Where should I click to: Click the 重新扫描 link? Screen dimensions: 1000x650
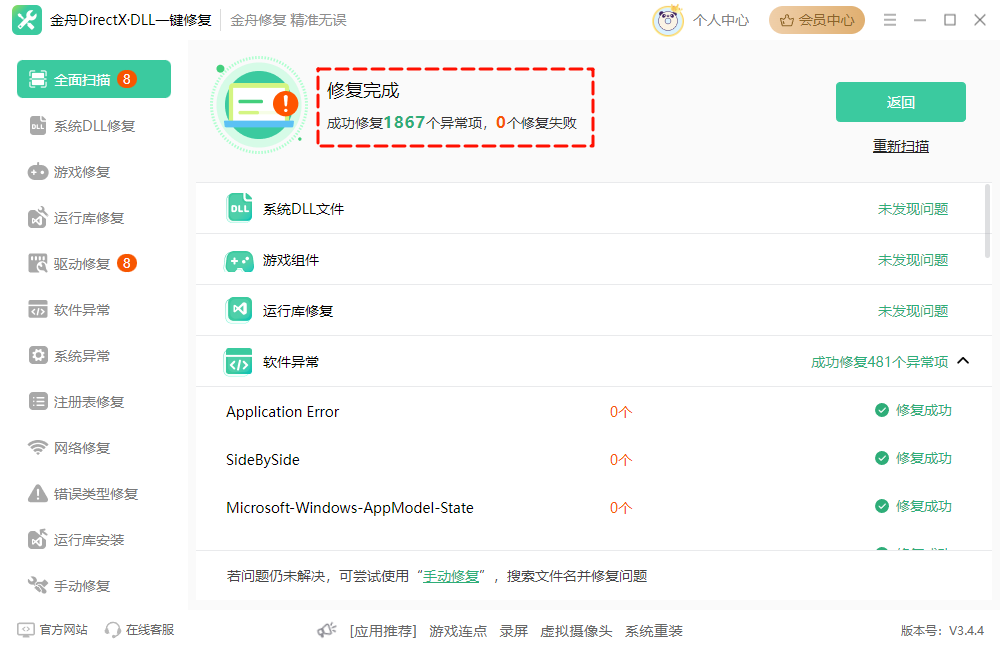click(x=899, y=145)
